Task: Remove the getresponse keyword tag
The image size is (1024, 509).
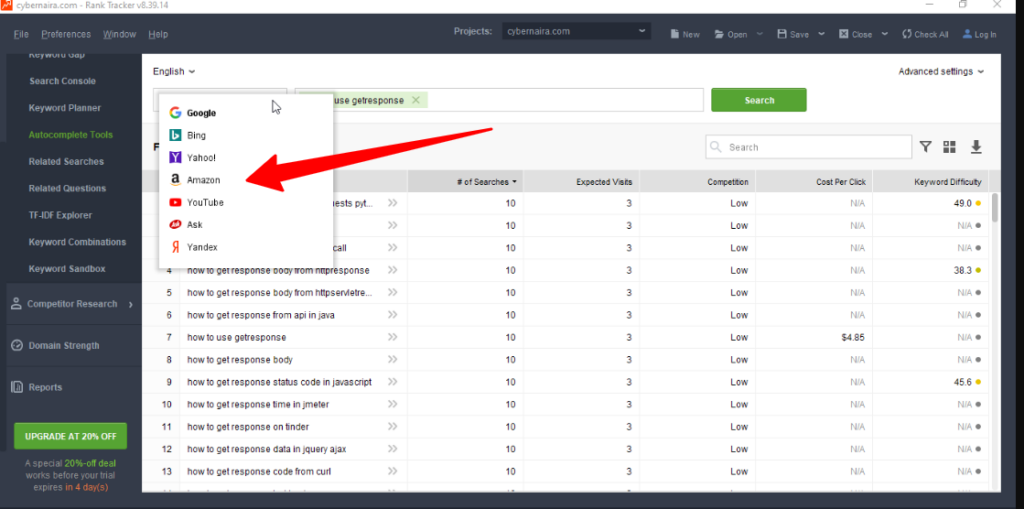Action: (415, 100)
